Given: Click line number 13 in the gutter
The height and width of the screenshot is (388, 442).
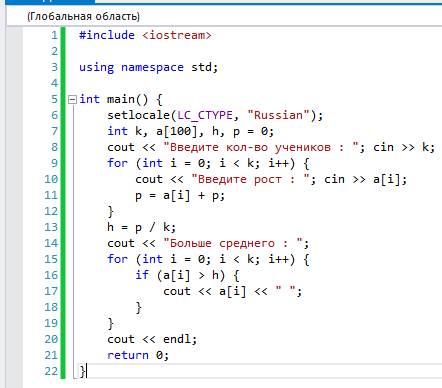Looking at the screenshot, I should pos(51,227).
